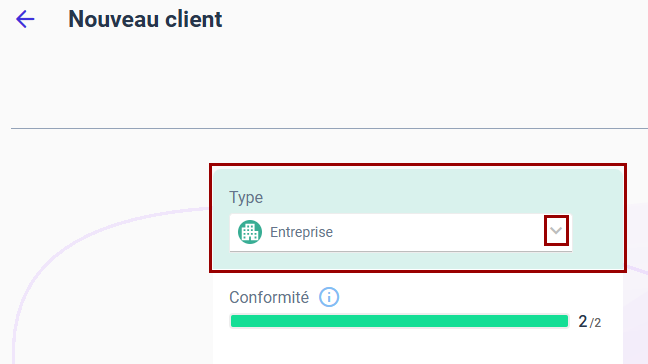648x364 pixels.
Task: Open the Entreprise type selector field
Action: point(400,233)
